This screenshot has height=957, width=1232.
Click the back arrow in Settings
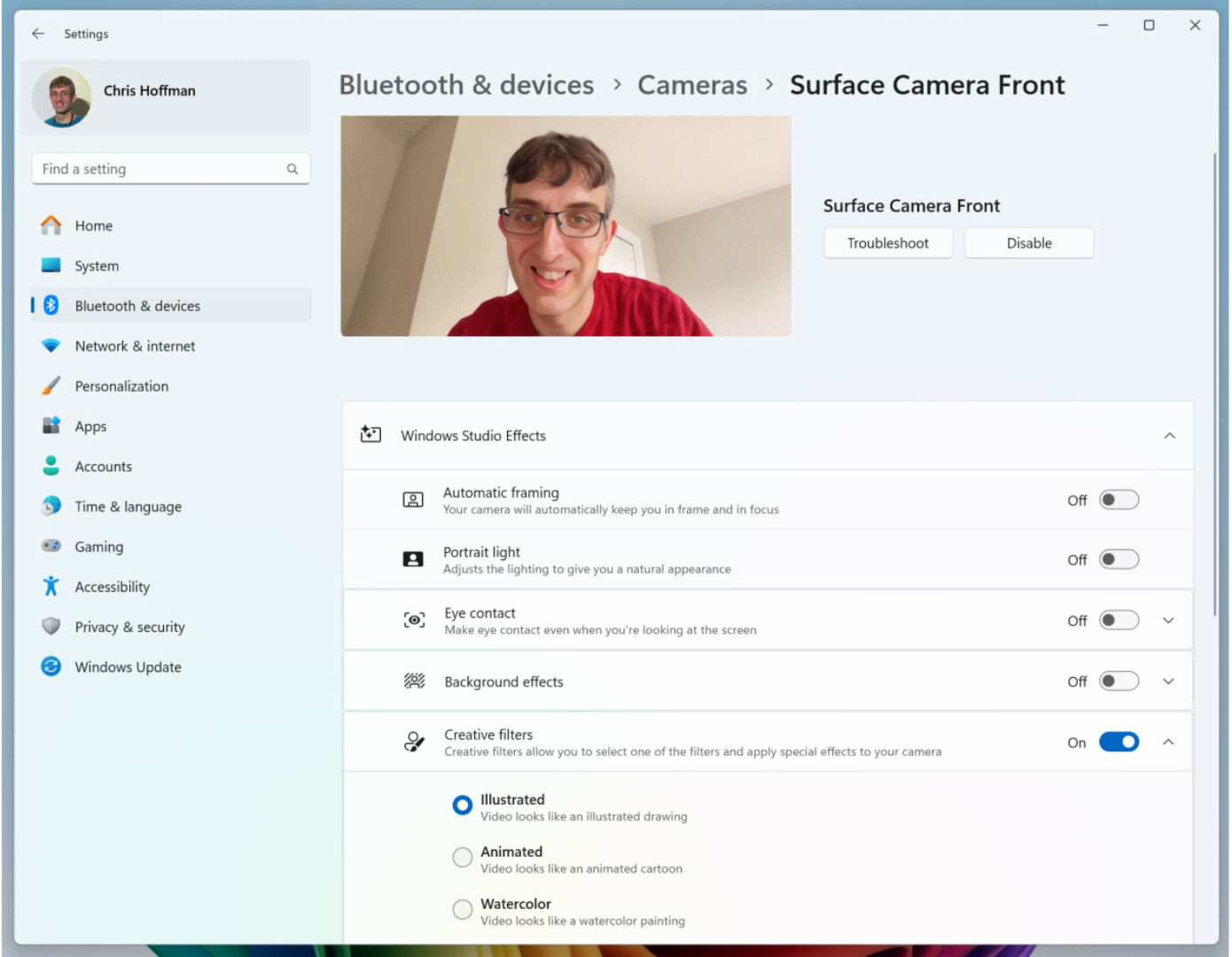point(38,34)
